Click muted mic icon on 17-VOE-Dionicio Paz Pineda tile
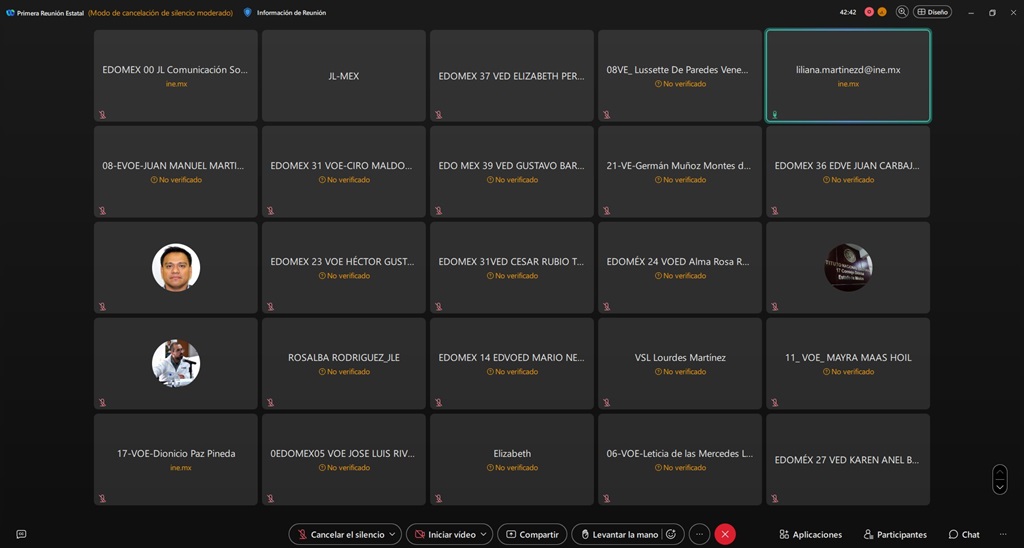 pyautogui.click(x=103, y=498)
